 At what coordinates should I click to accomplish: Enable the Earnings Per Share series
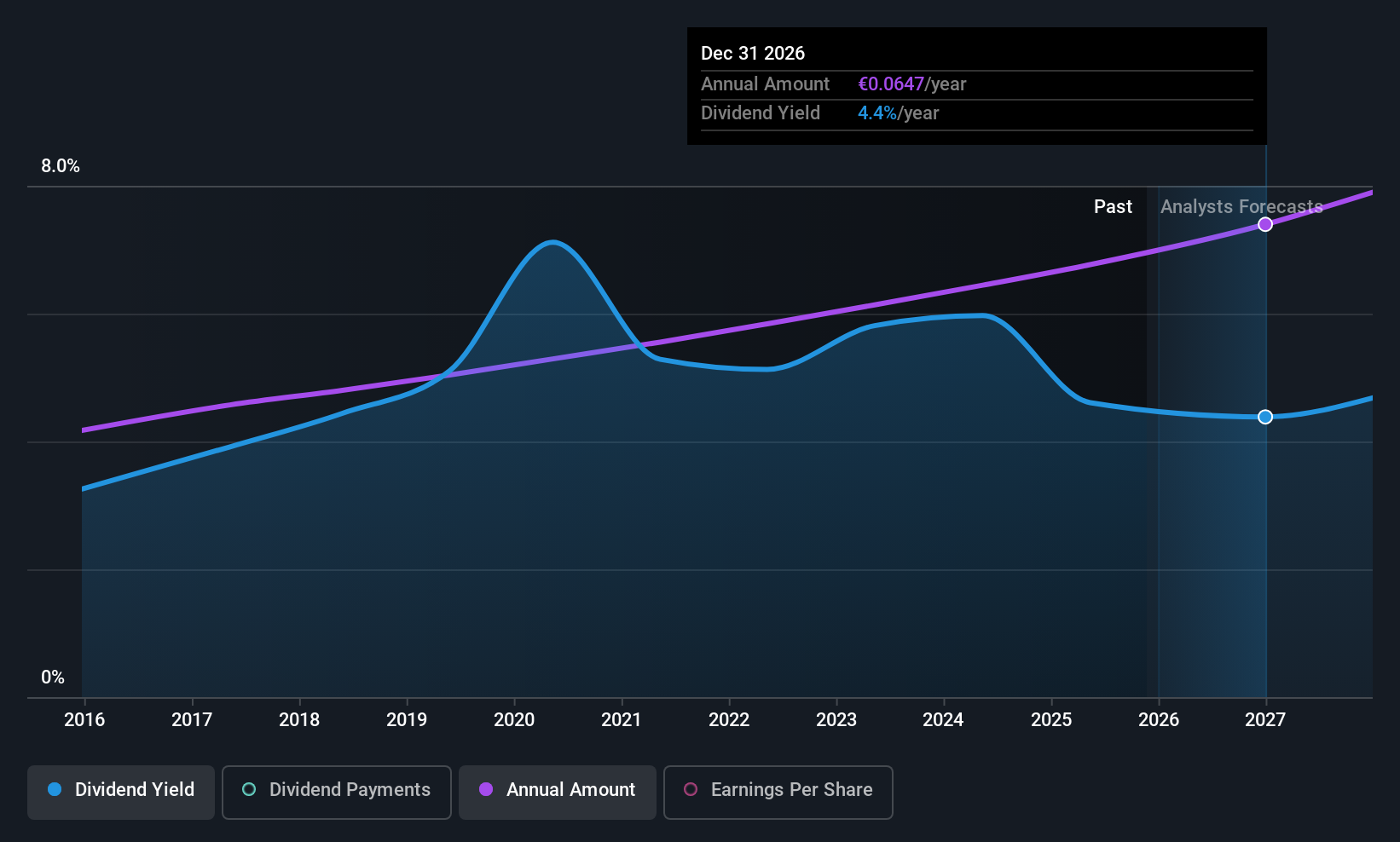tap(777, 791)
